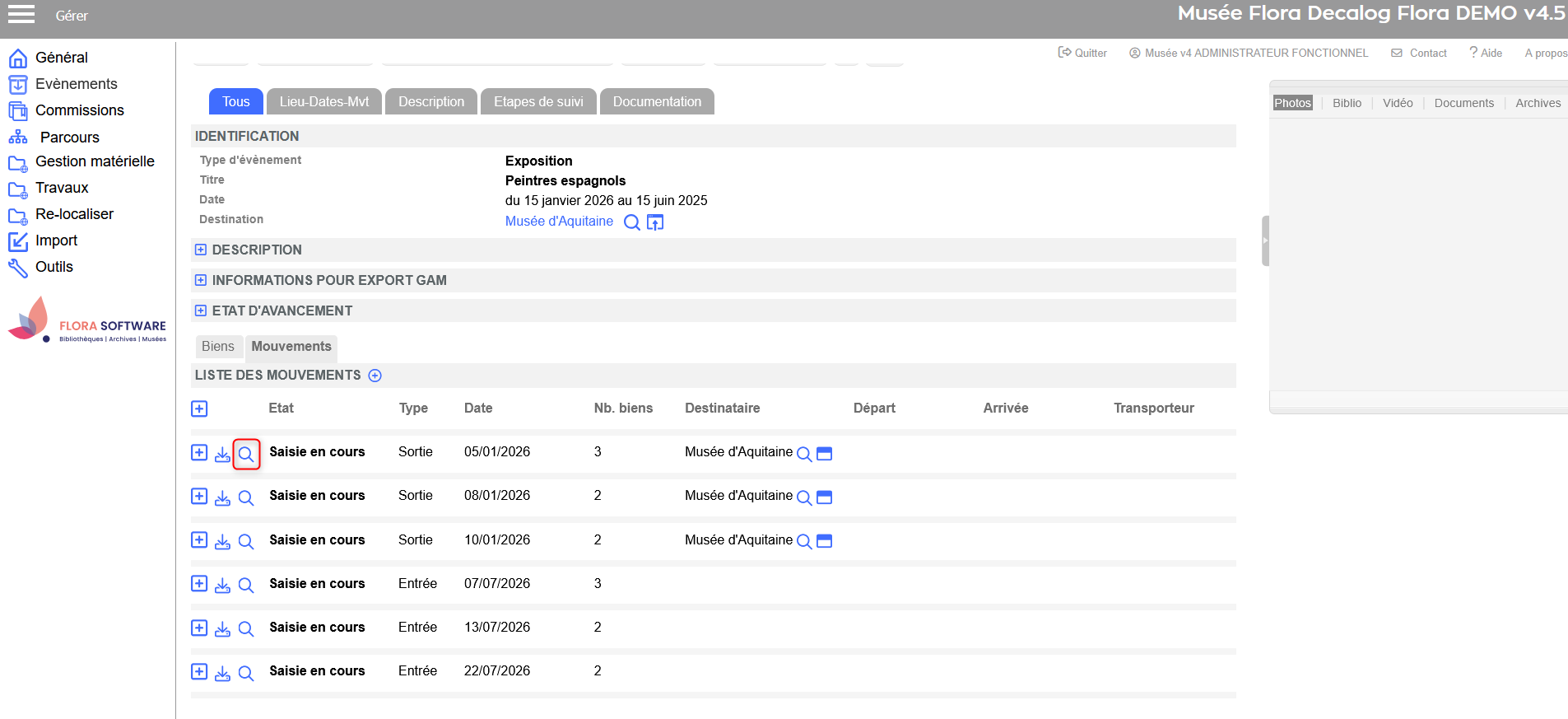The image size is (1568, 719).
Task: Expand the ETAT D'AVANCEMENT section
Action: pos(201,310)
